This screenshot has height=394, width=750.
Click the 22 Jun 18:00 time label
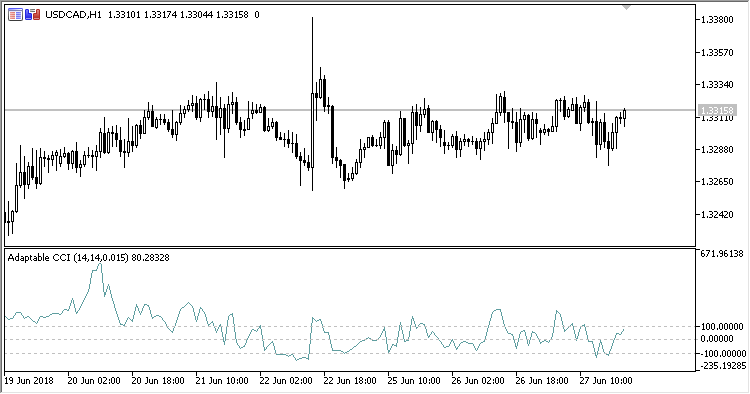[x=350, y=381]
